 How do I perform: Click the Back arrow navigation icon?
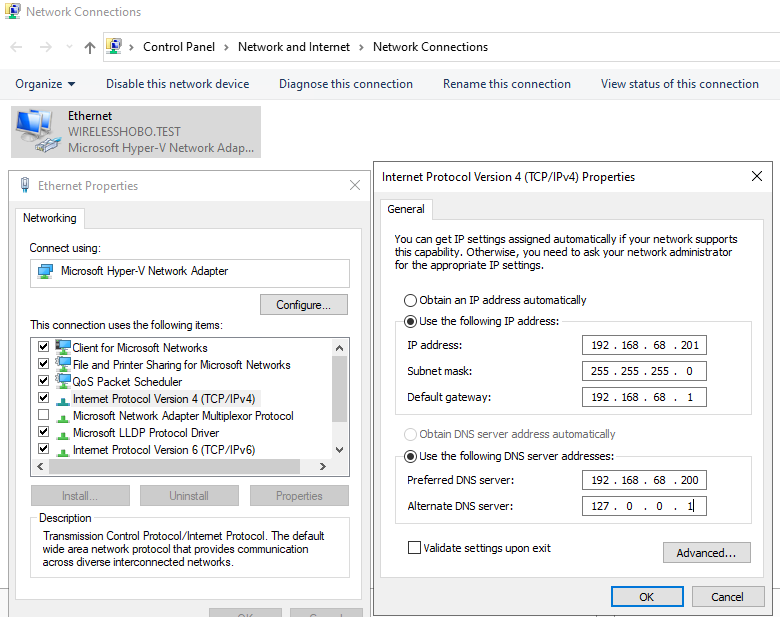point(17,47)
